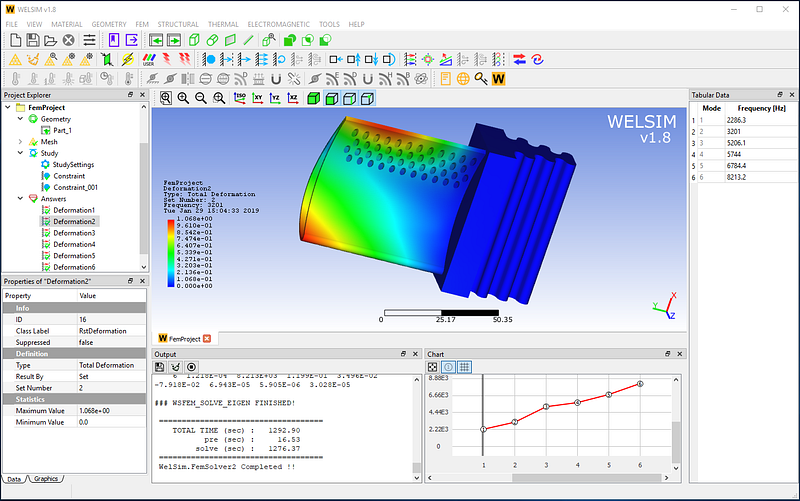
Task: Click the Open folder icon
Action: click(50, 40)
